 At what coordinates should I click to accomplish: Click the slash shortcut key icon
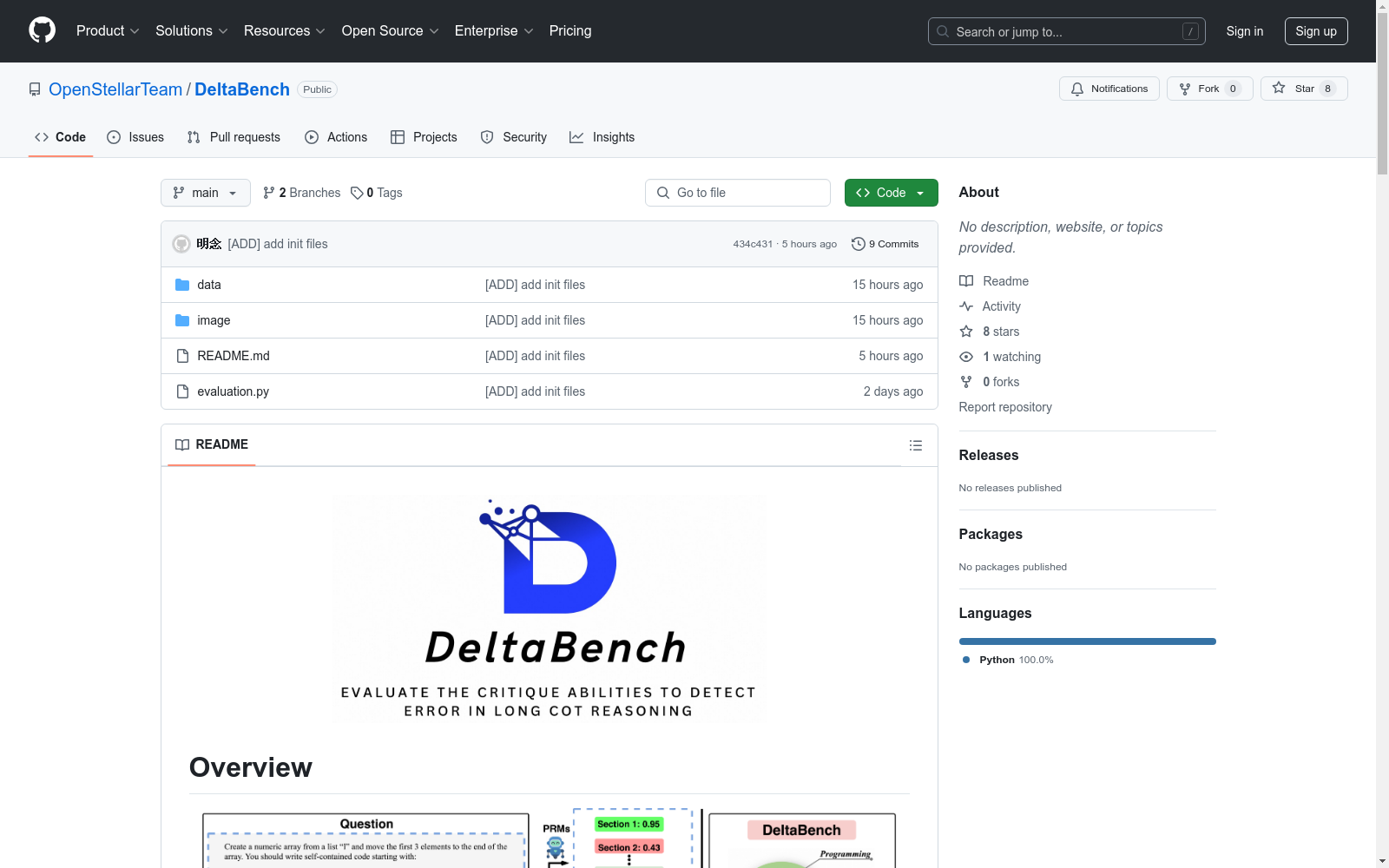[x=1190, y=31]
